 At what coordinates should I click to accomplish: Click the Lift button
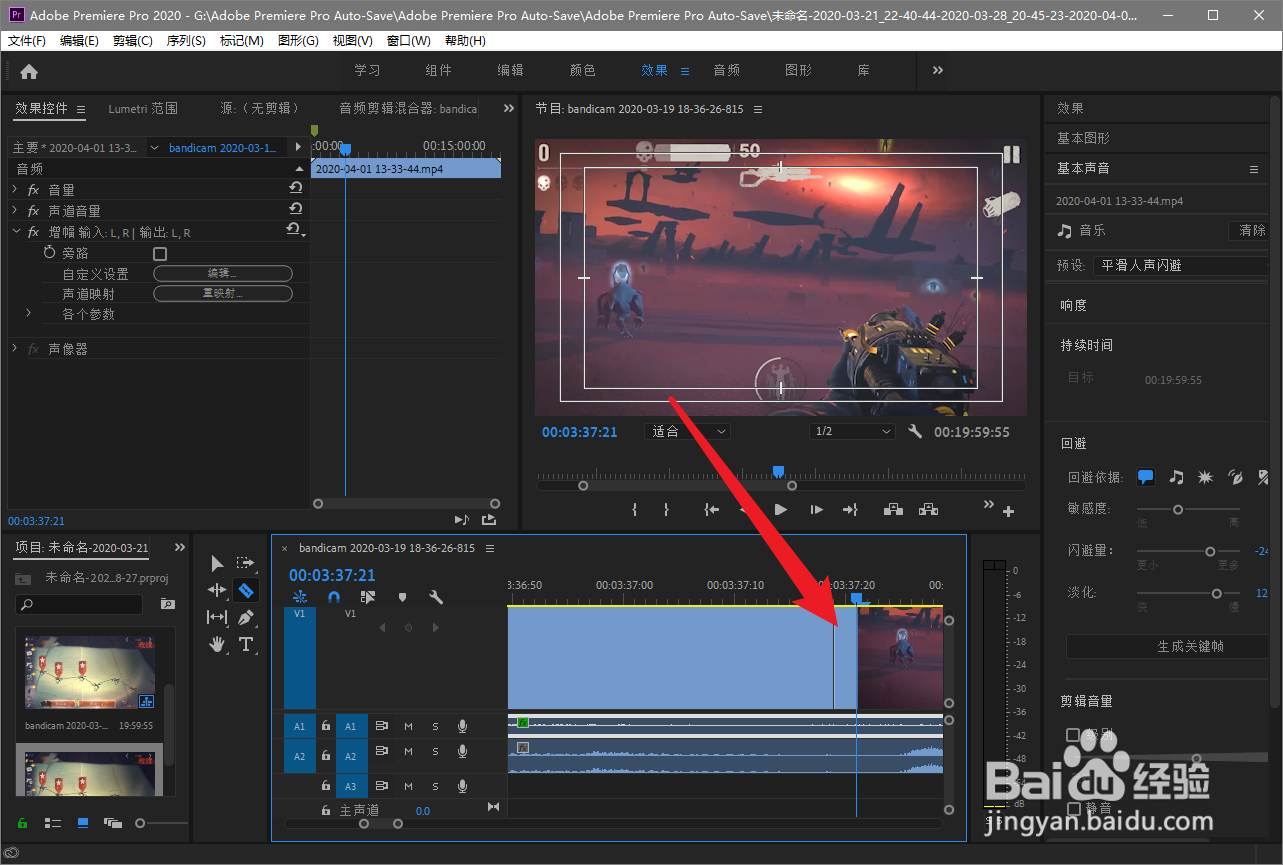[894, 510]
